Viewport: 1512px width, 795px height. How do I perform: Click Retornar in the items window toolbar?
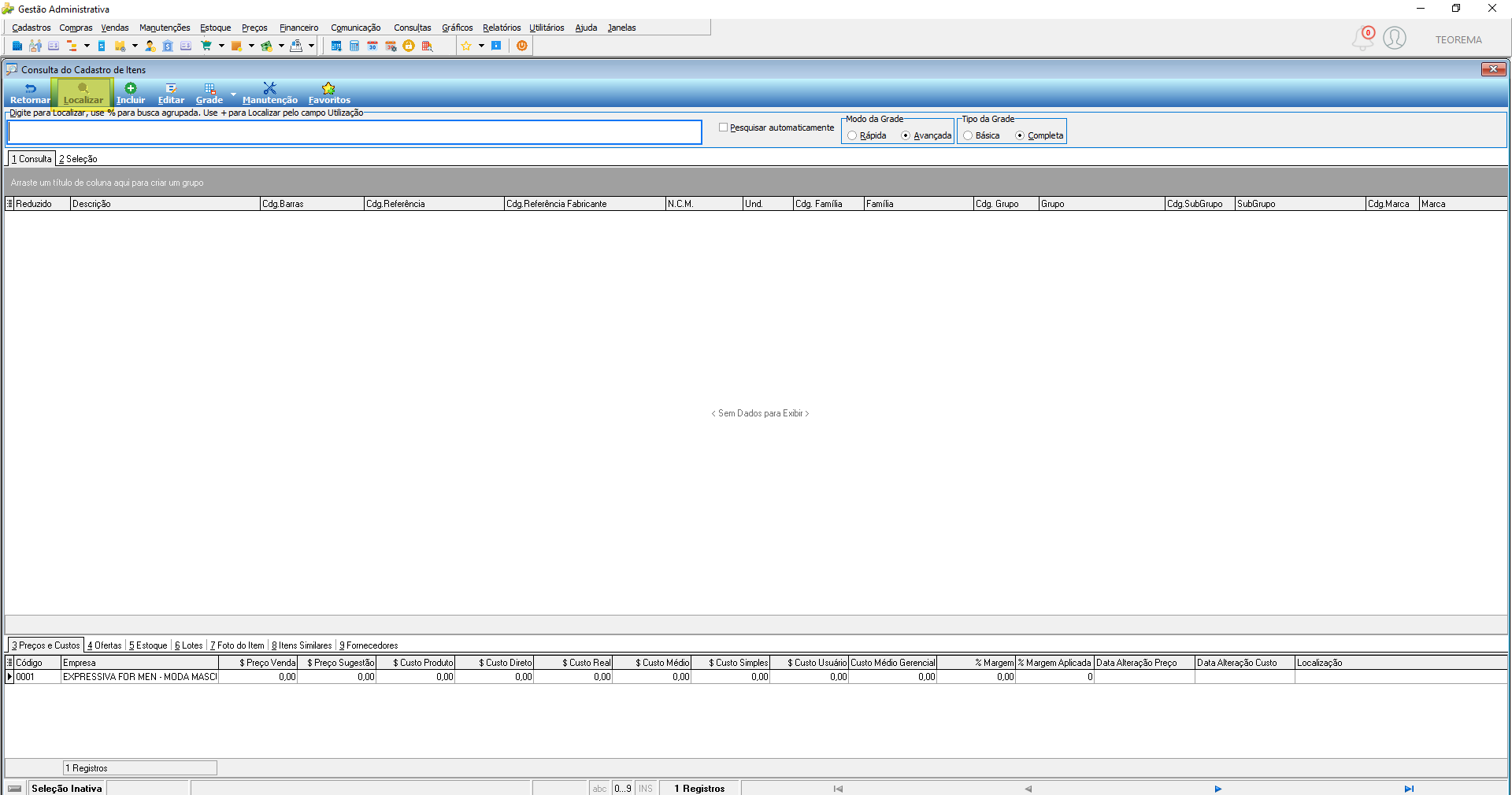tap(30, 94)
